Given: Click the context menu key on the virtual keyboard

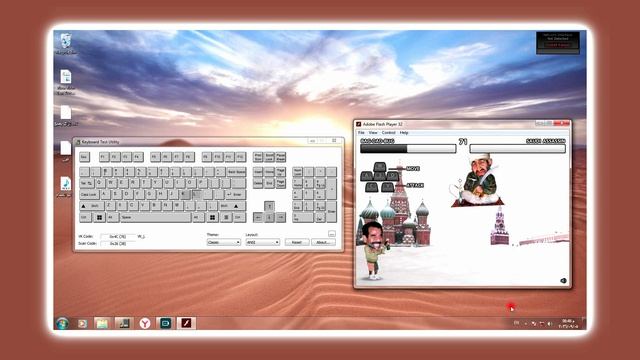Looking at the screenshot, I should [x=226, y=218].
